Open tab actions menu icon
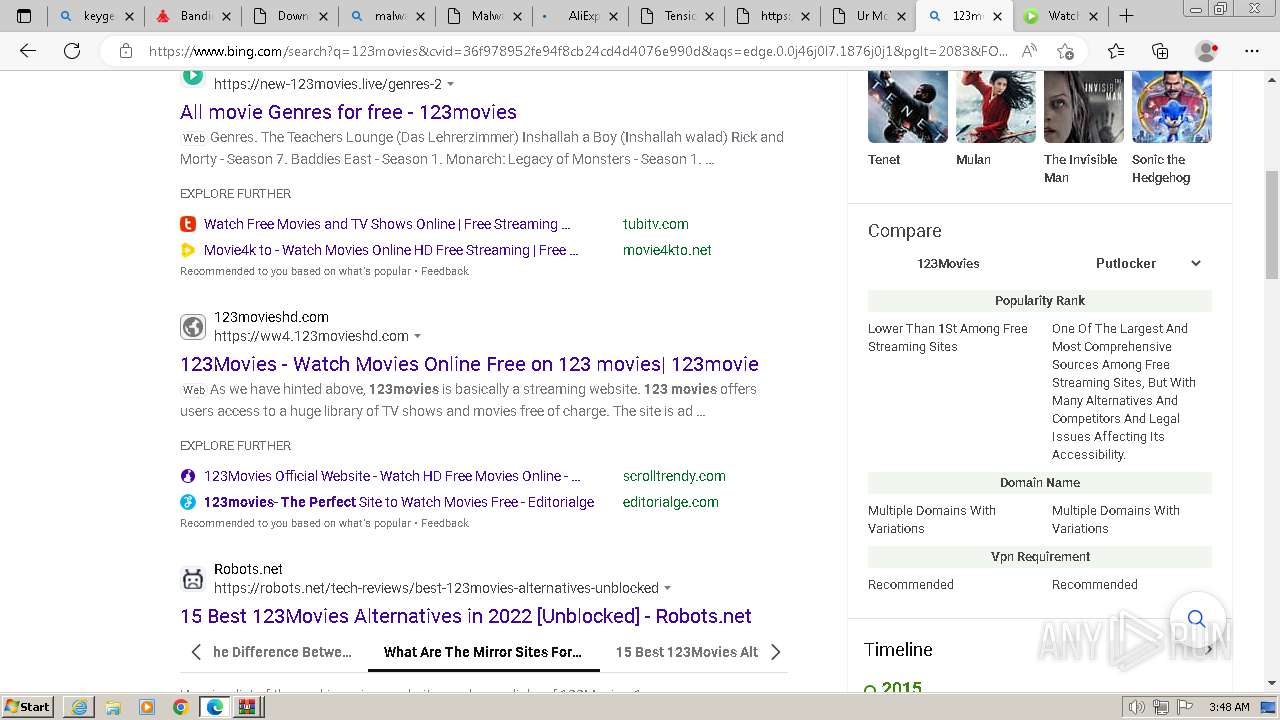This screenshot has width=1280, height=720. [24, 16]
